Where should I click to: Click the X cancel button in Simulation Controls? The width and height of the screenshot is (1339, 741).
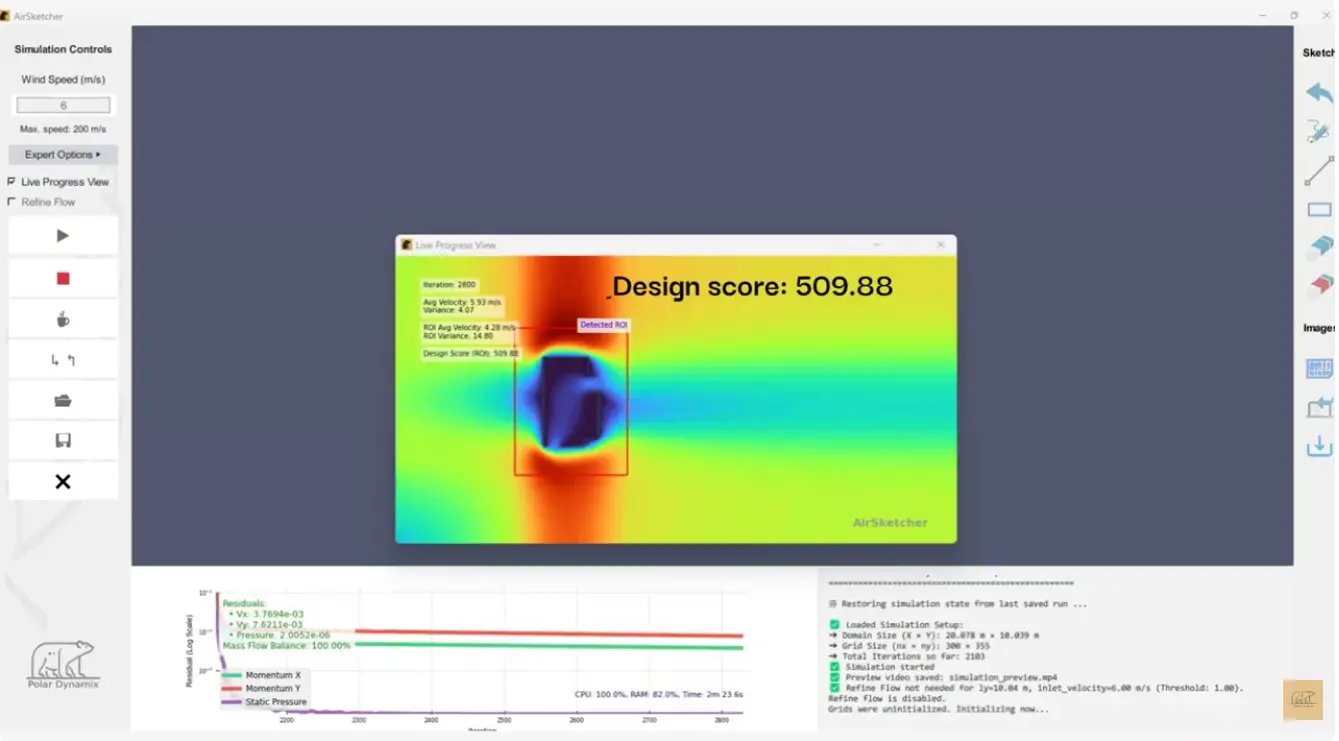coord(63,481)
